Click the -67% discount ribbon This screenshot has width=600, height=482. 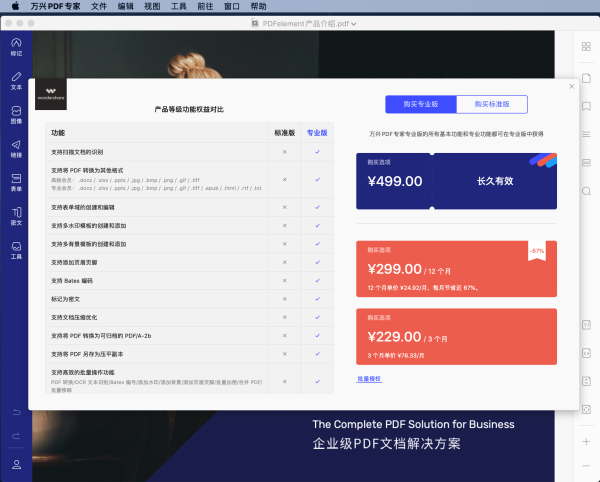tap(537, 251)
